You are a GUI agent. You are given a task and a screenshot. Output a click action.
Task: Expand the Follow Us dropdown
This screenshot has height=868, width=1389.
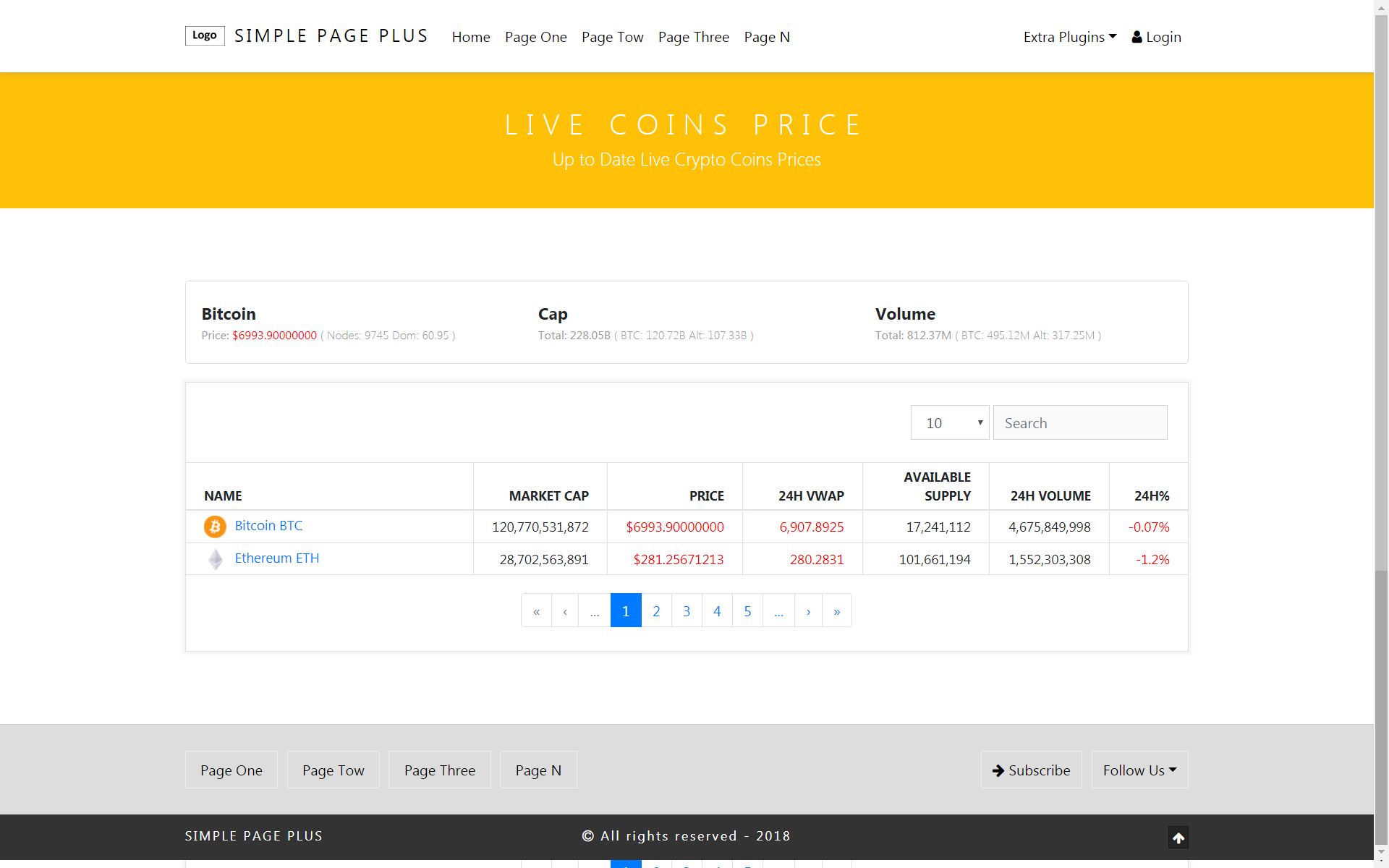[1139, 770]
